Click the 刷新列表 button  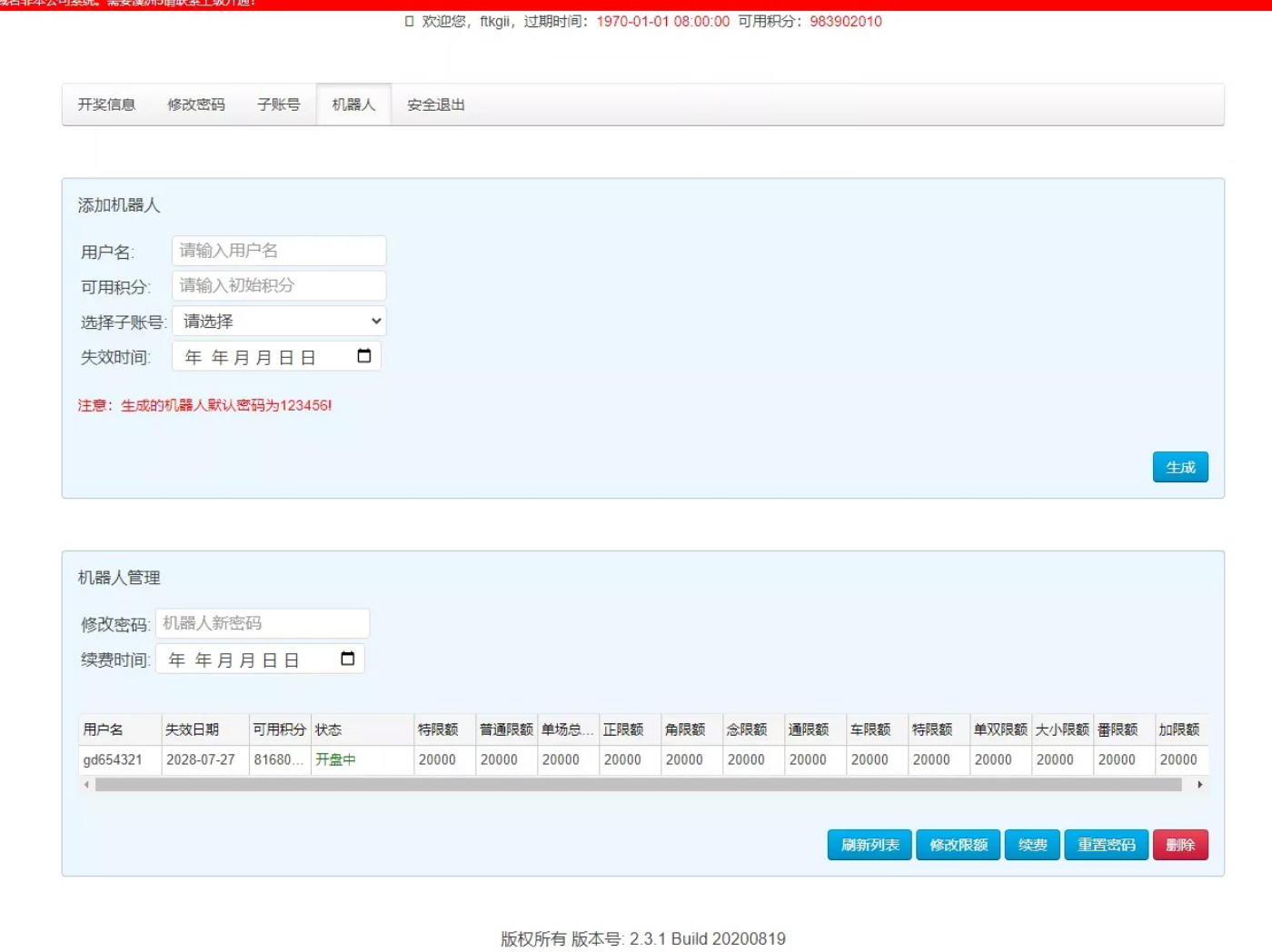[x=870, y=845]
